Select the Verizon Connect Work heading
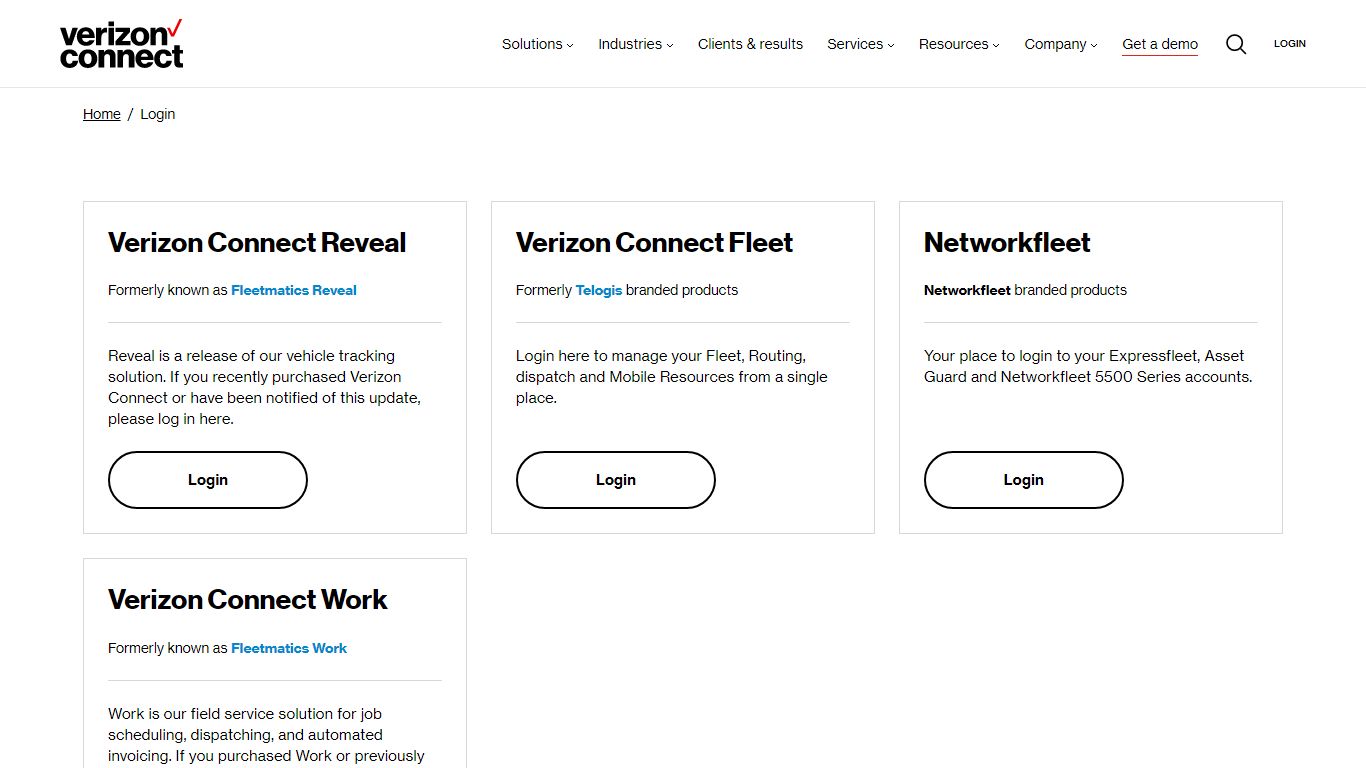 point(248,600)
